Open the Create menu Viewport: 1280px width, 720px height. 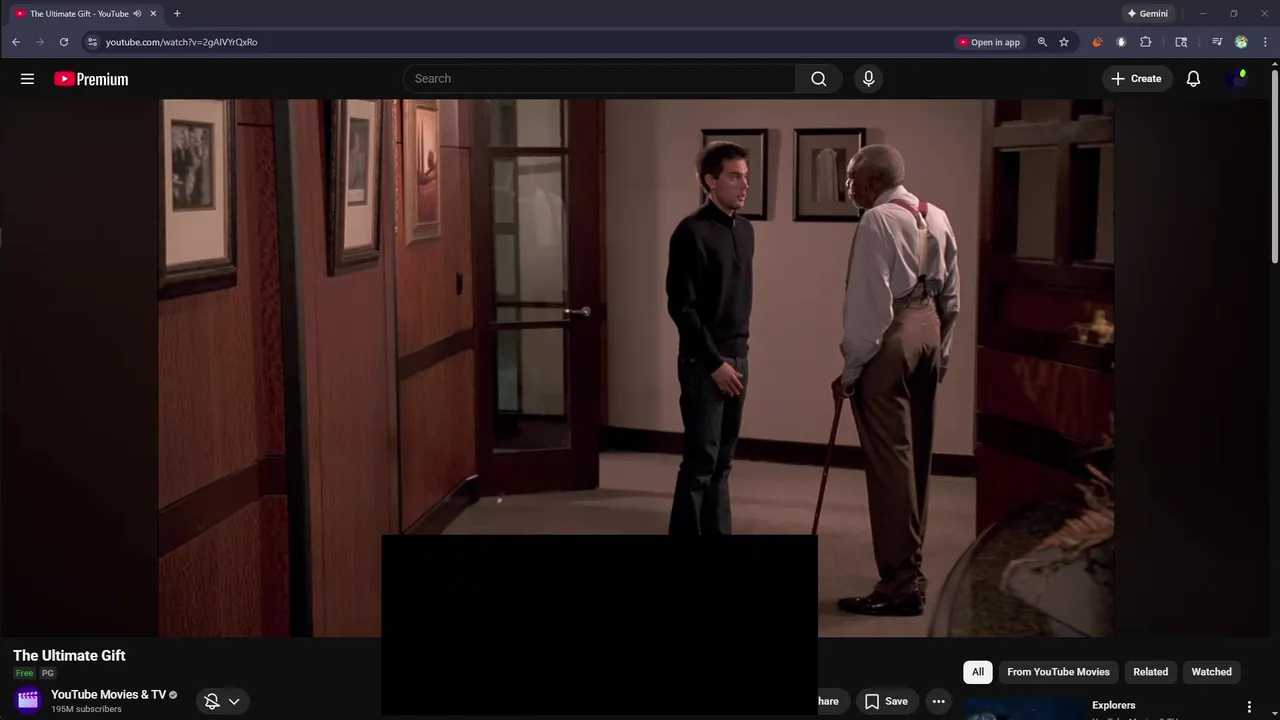pyautogui.click(x=1136, y=79)
